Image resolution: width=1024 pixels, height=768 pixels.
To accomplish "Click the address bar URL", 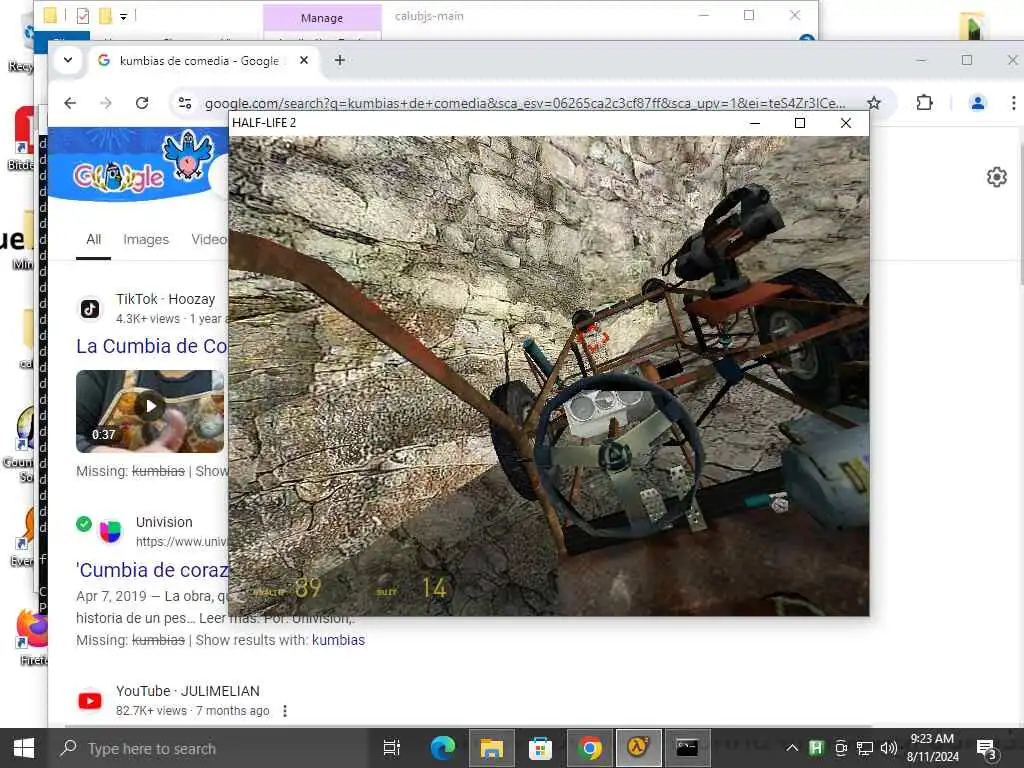I will coord(524,103).
